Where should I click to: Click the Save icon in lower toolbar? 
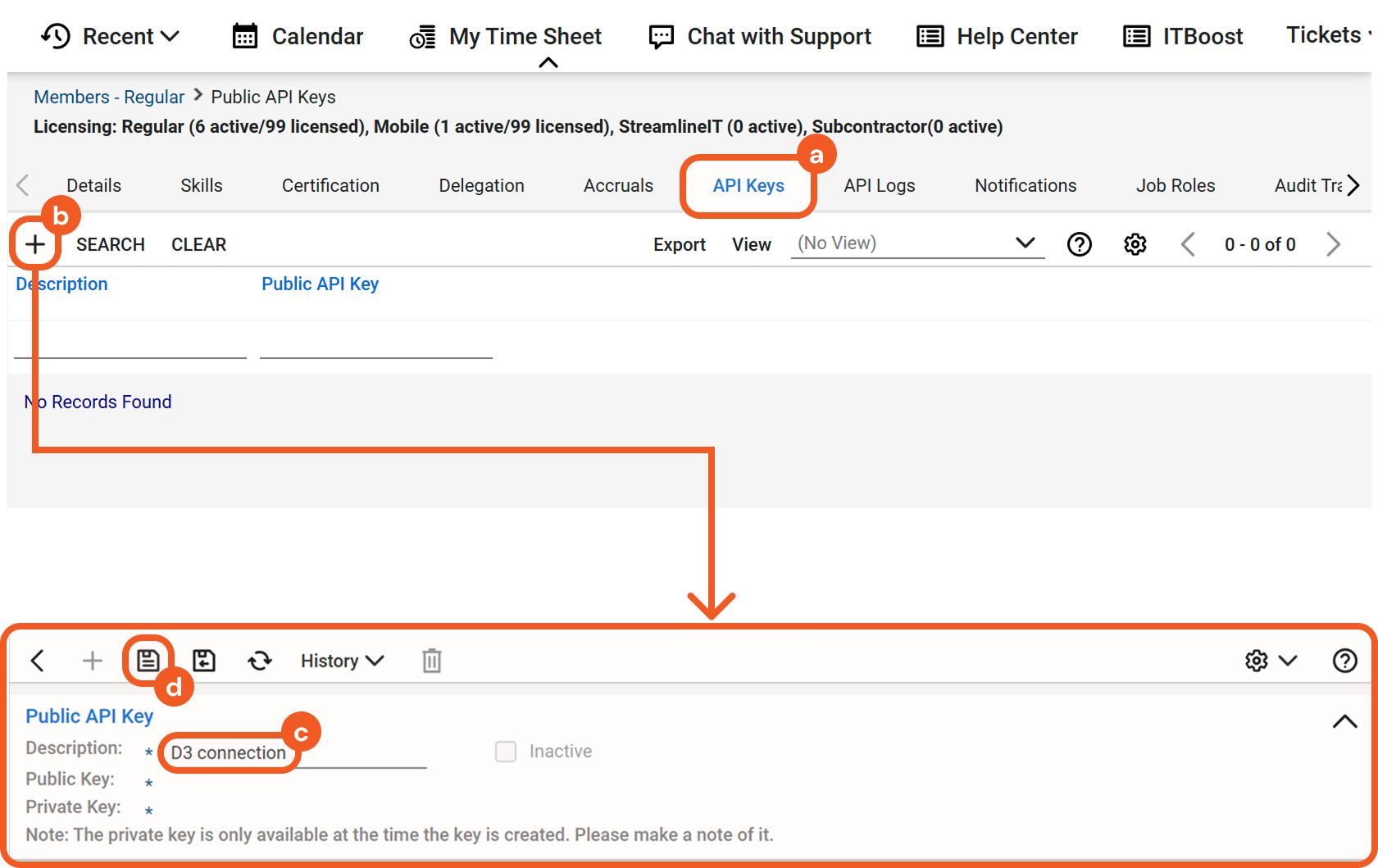coord(148,661)
